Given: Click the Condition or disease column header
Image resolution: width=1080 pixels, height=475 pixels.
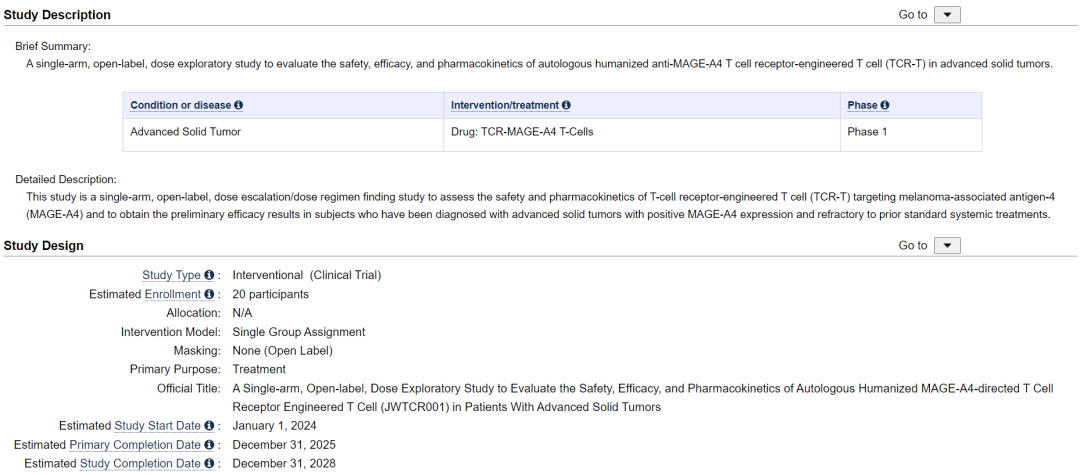Looking at the screenshot, I should (180, 105).
